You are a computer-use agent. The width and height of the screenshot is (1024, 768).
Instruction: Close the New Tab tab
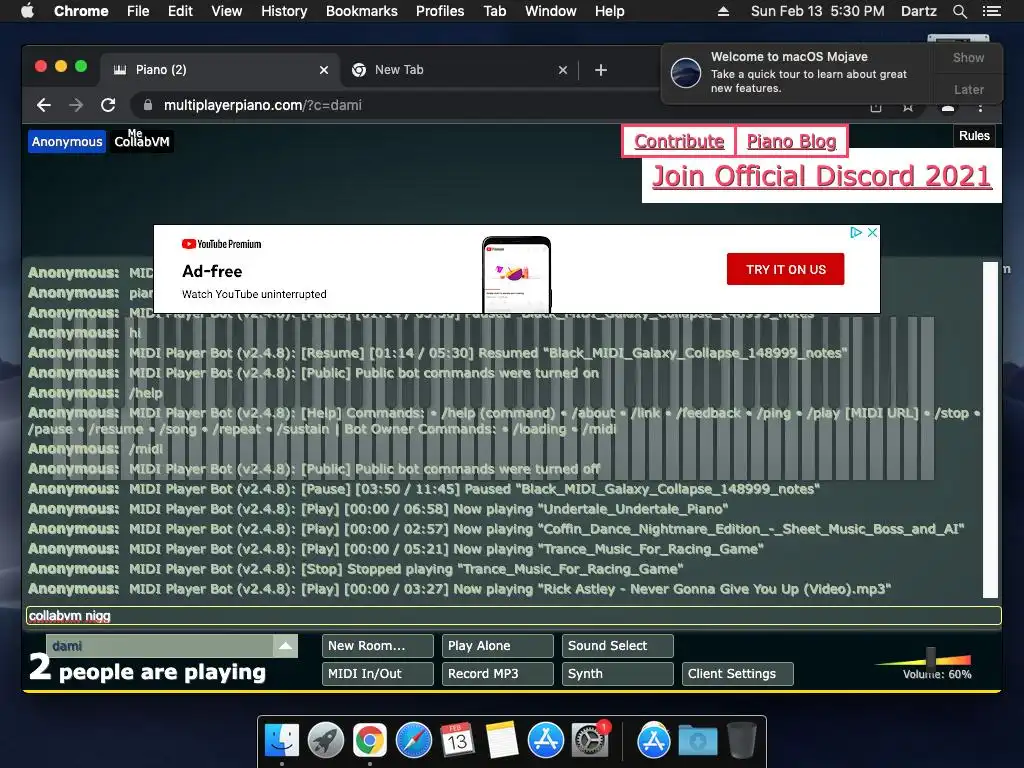tap(563, 70)
